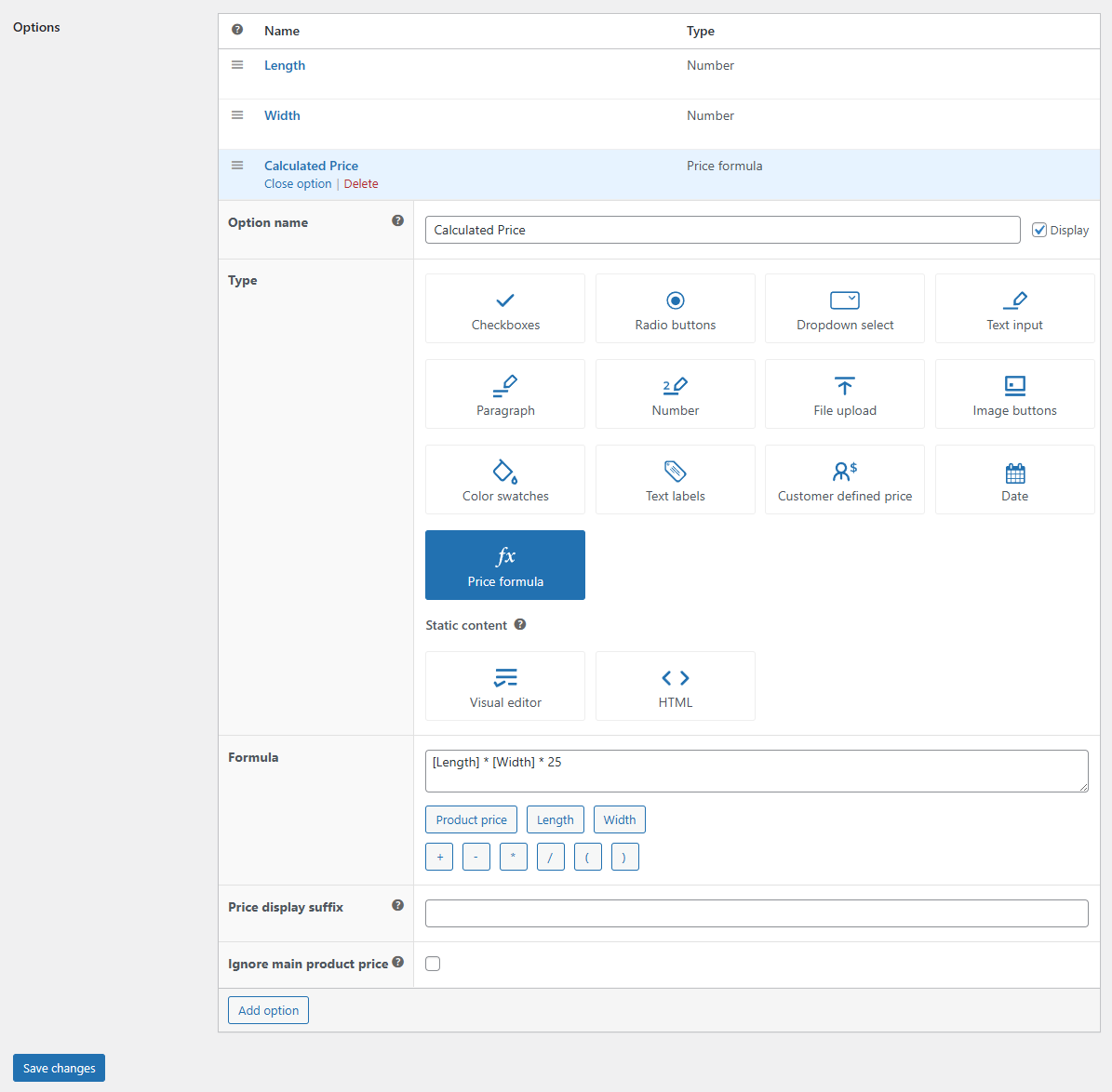Open help tooltip for Option name

click(398, 220)
